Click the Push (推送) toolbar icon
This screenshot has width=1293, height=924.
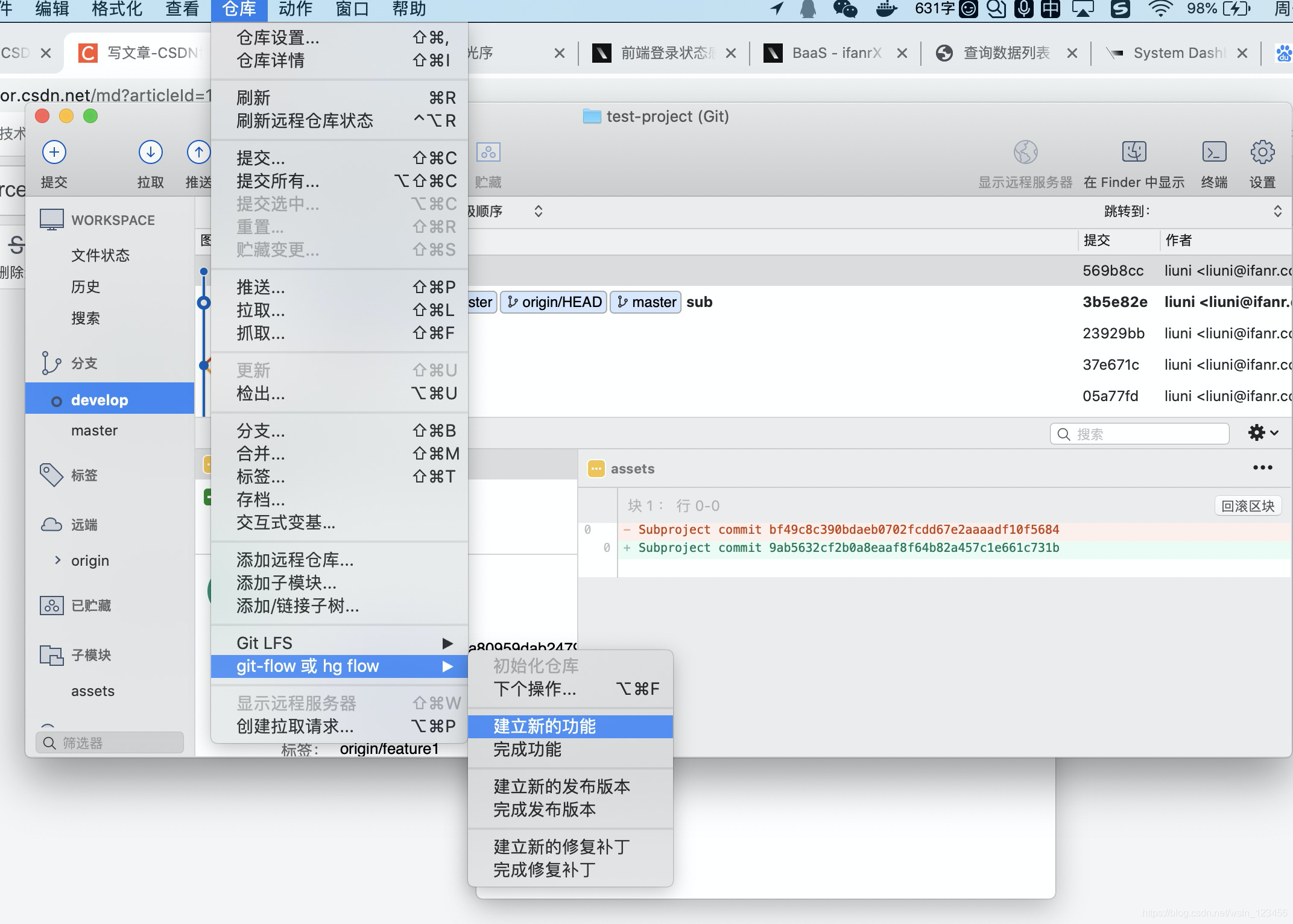198,153
